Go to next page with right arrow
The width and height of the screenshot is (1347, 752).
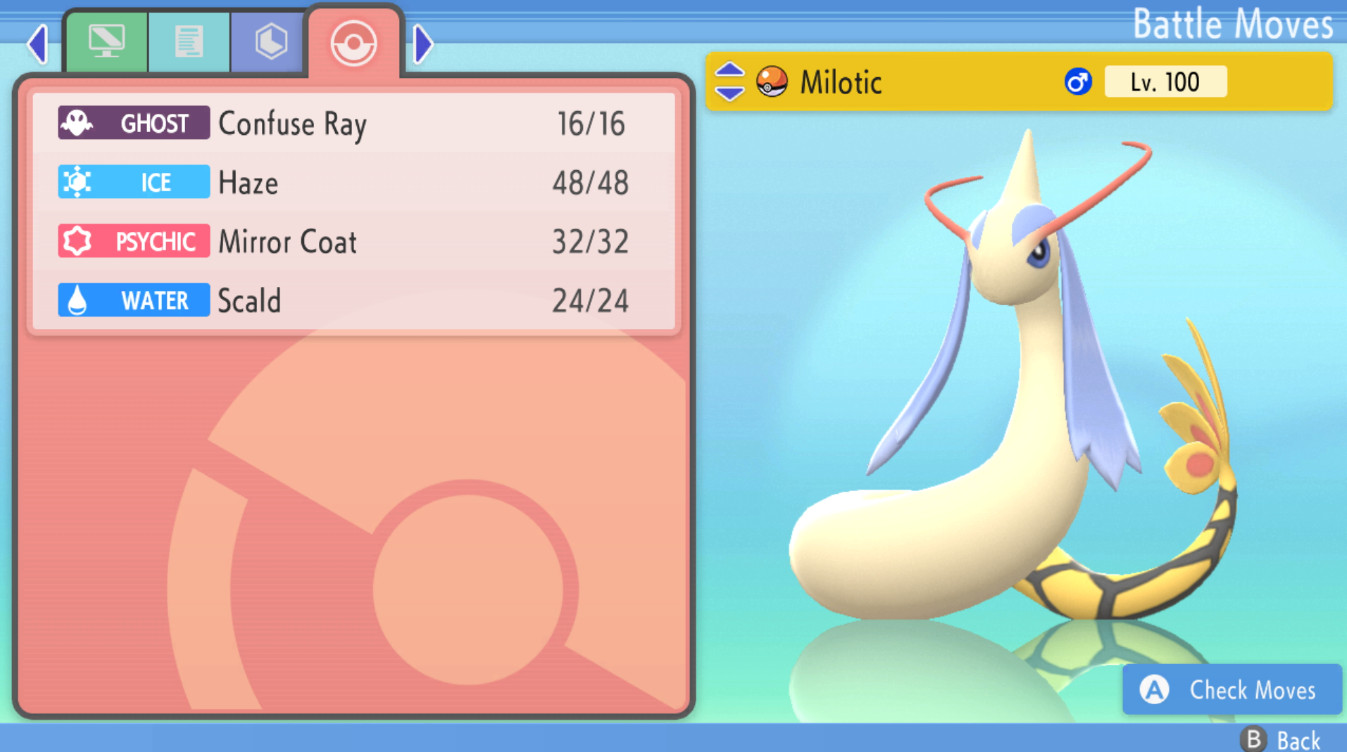click(423, 44)
